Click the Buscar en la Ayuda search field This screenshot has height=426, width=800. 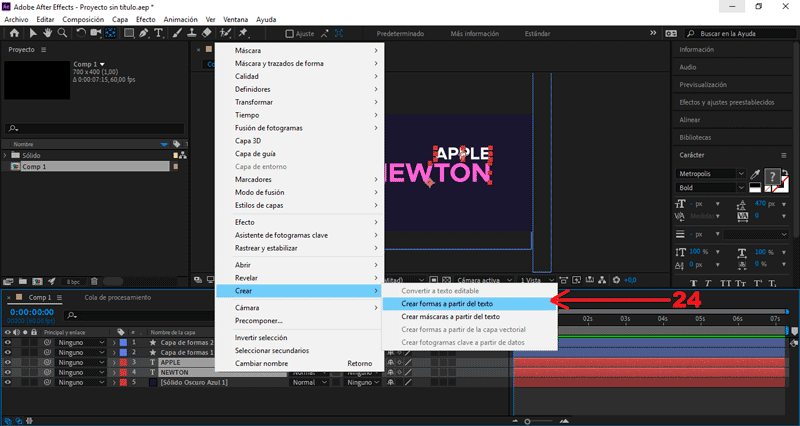coord(739,34)
